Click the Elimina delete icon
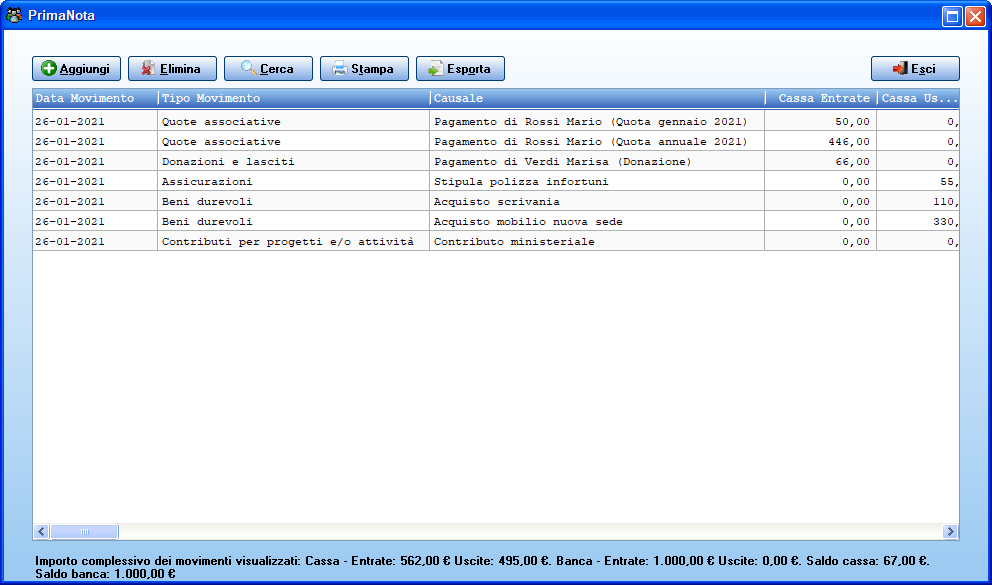Image resolution: width=992 pixels, height=585 pixels. pyautogui.click(x=148, y=68)
